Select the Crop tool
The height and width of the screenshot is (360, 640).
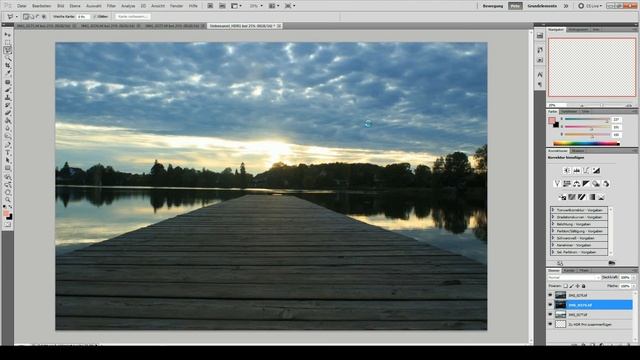7,66
